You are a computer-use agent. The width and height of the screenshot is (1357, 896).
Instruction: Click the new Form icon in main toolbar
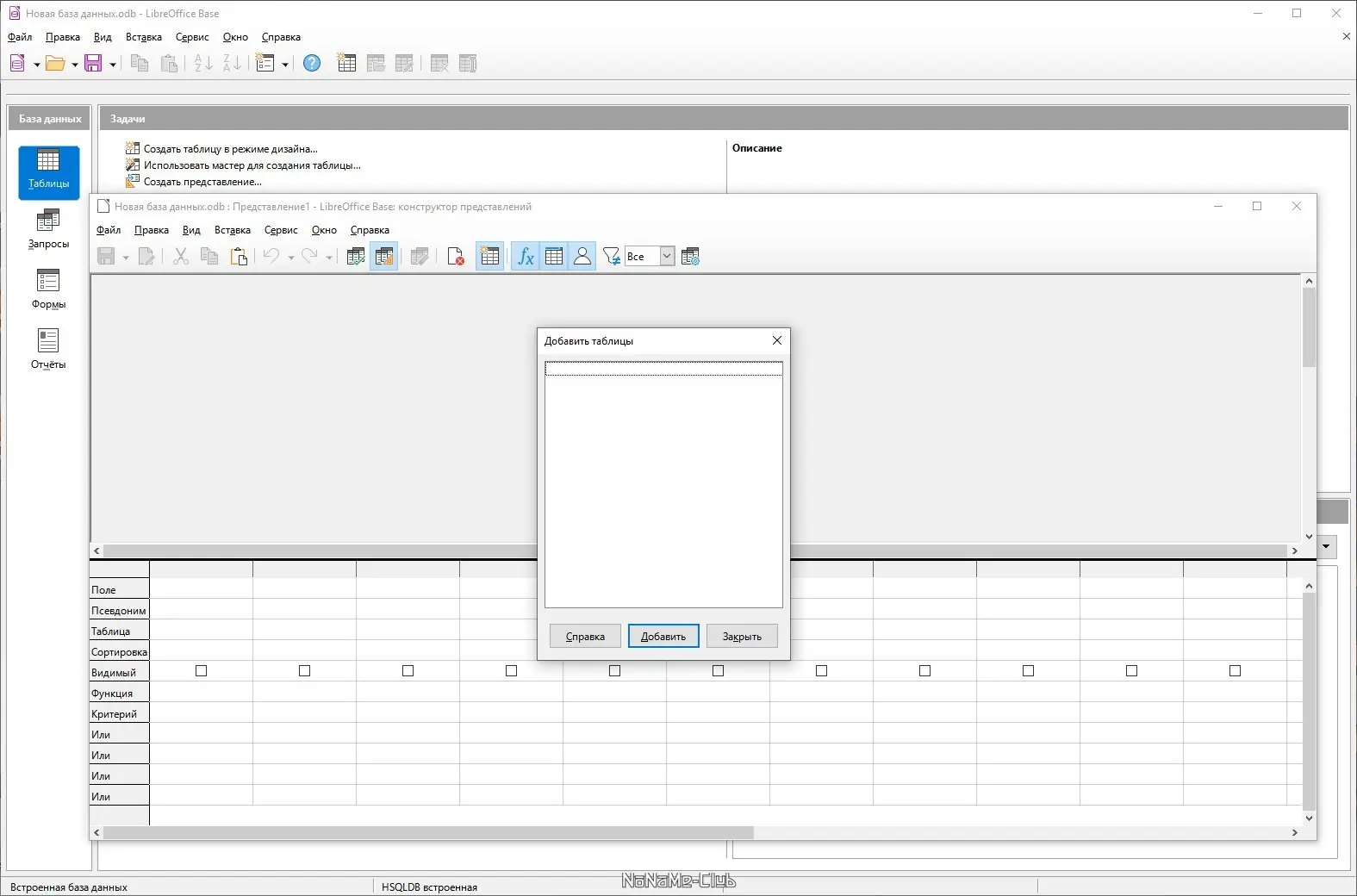coord(265,63)
